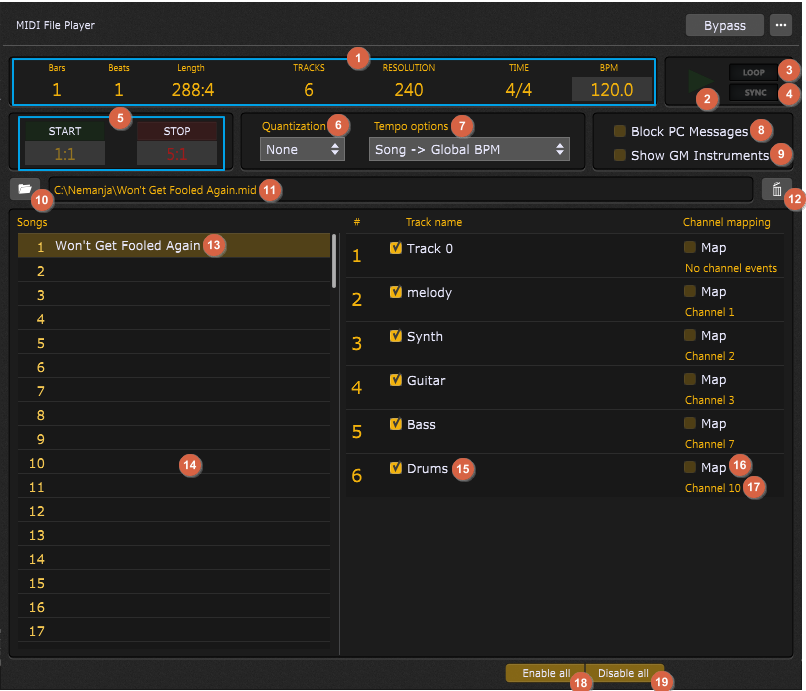
Task: Click the 'No channel events' label
Action: pyautogui.click(x=730, y=268)
